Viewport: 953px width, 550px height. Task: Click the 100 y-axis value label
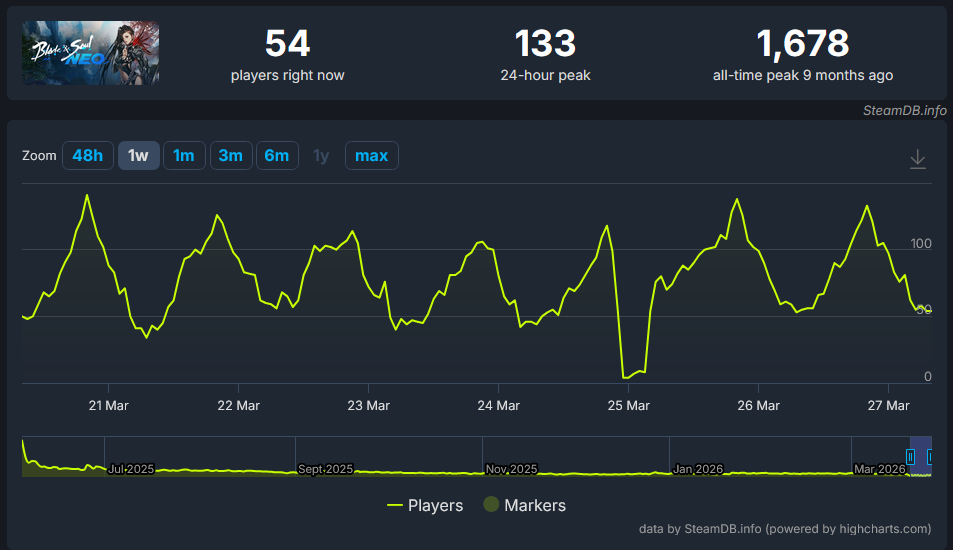pyautogui.click(x=921, y=244)
